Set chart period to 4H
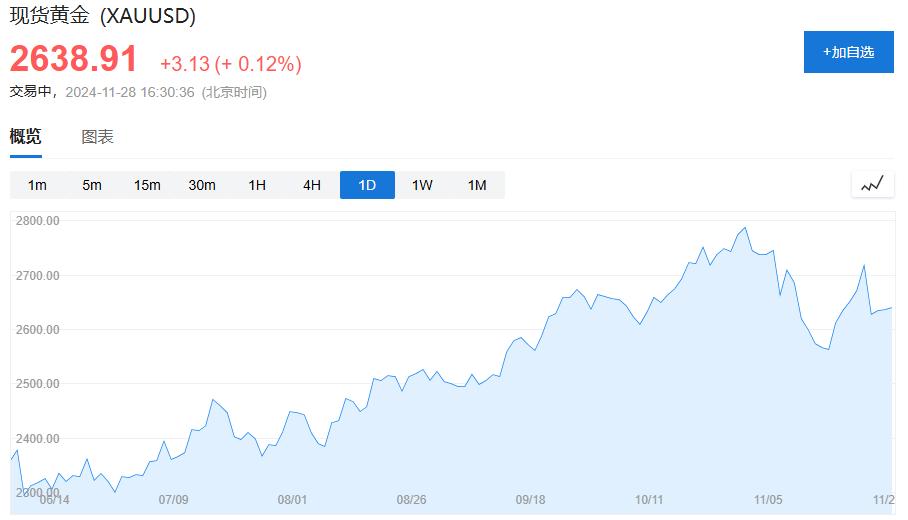908x520 pixels. tap(312, 185)
